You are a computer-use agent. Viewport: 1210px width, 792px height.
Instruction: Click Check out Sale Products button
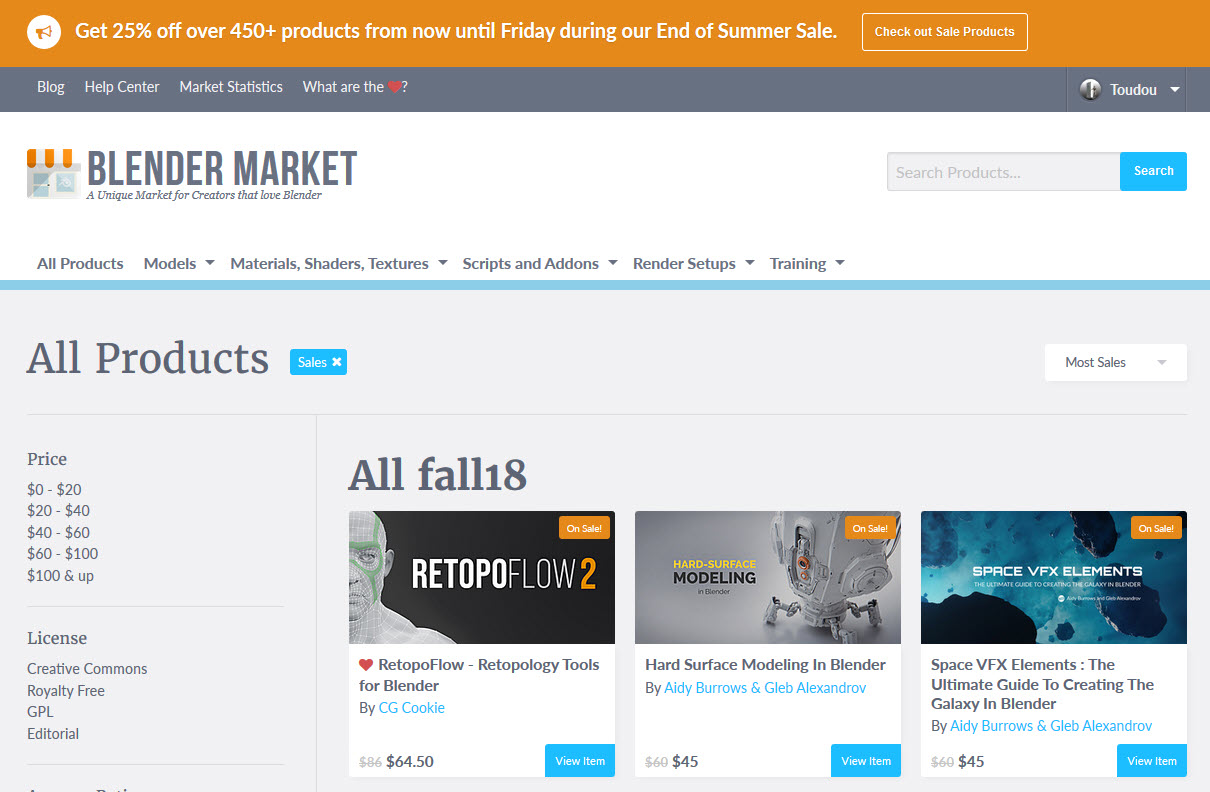point(945,32)
